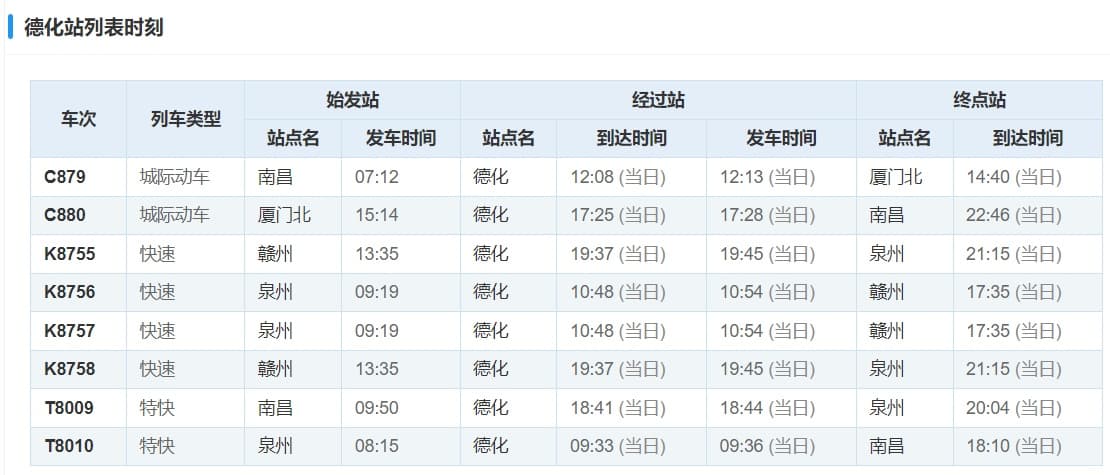The image size is (1110, 475).
Task: Click 厦门北 origin station in C880 row
Action: click(x=284, y=215)
